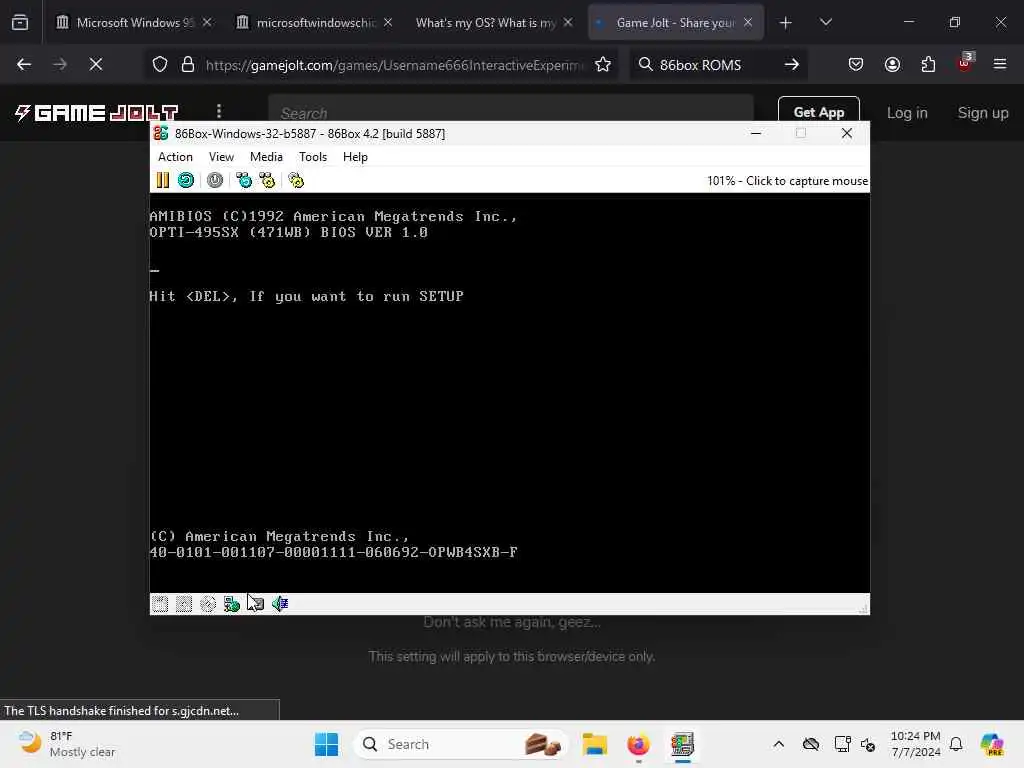
Task: Stop loading the current page
Action: coord(95,65)
